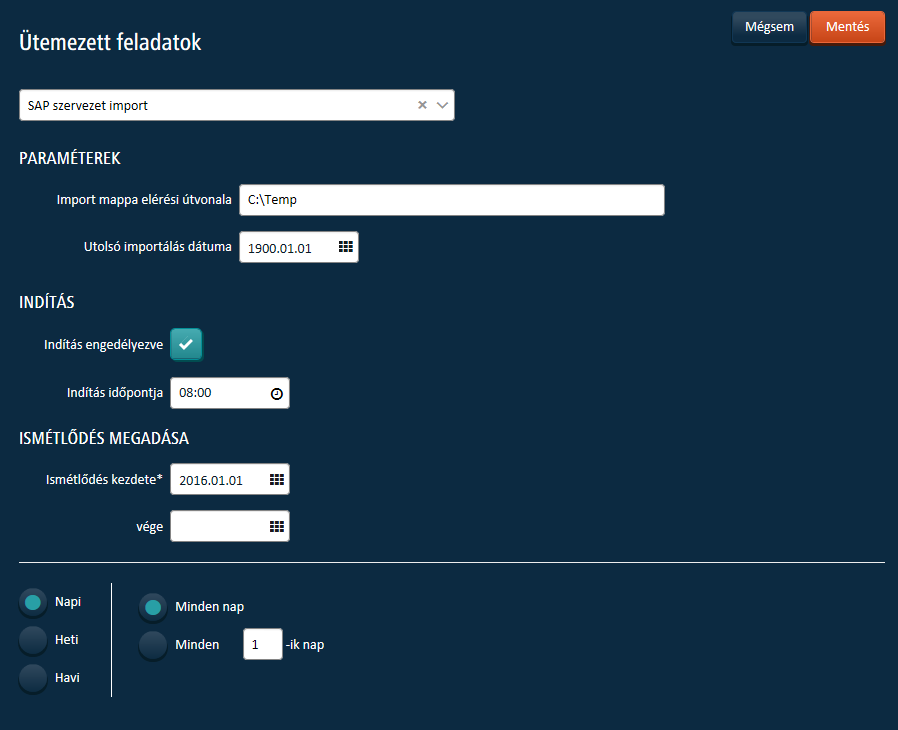898x730 pixels.
Task: Clear the SAP szervezet import selection
Action: (422, 105)
